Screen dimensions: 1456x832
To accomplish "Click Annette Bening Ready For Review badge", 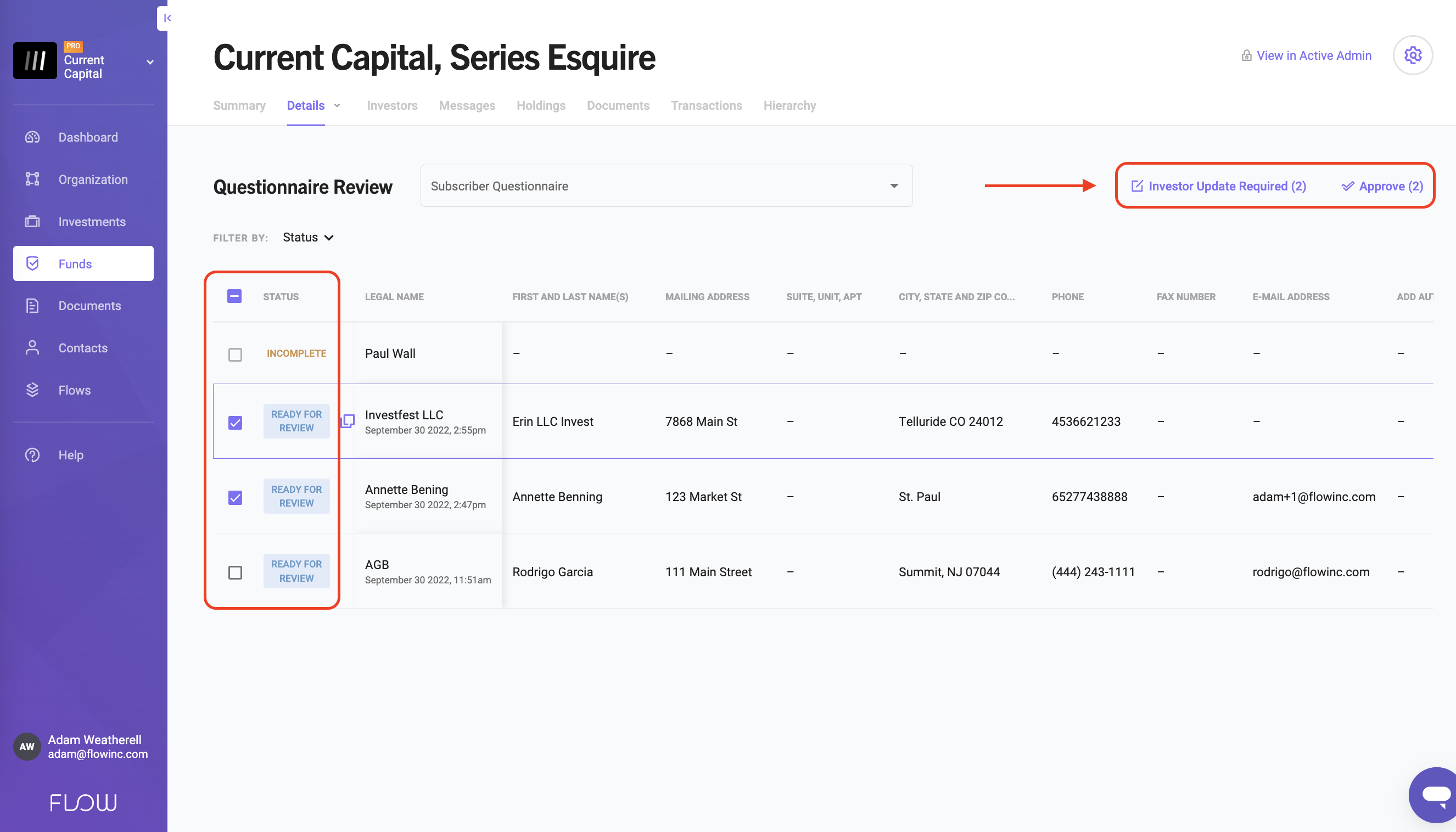I will (296, 496).
